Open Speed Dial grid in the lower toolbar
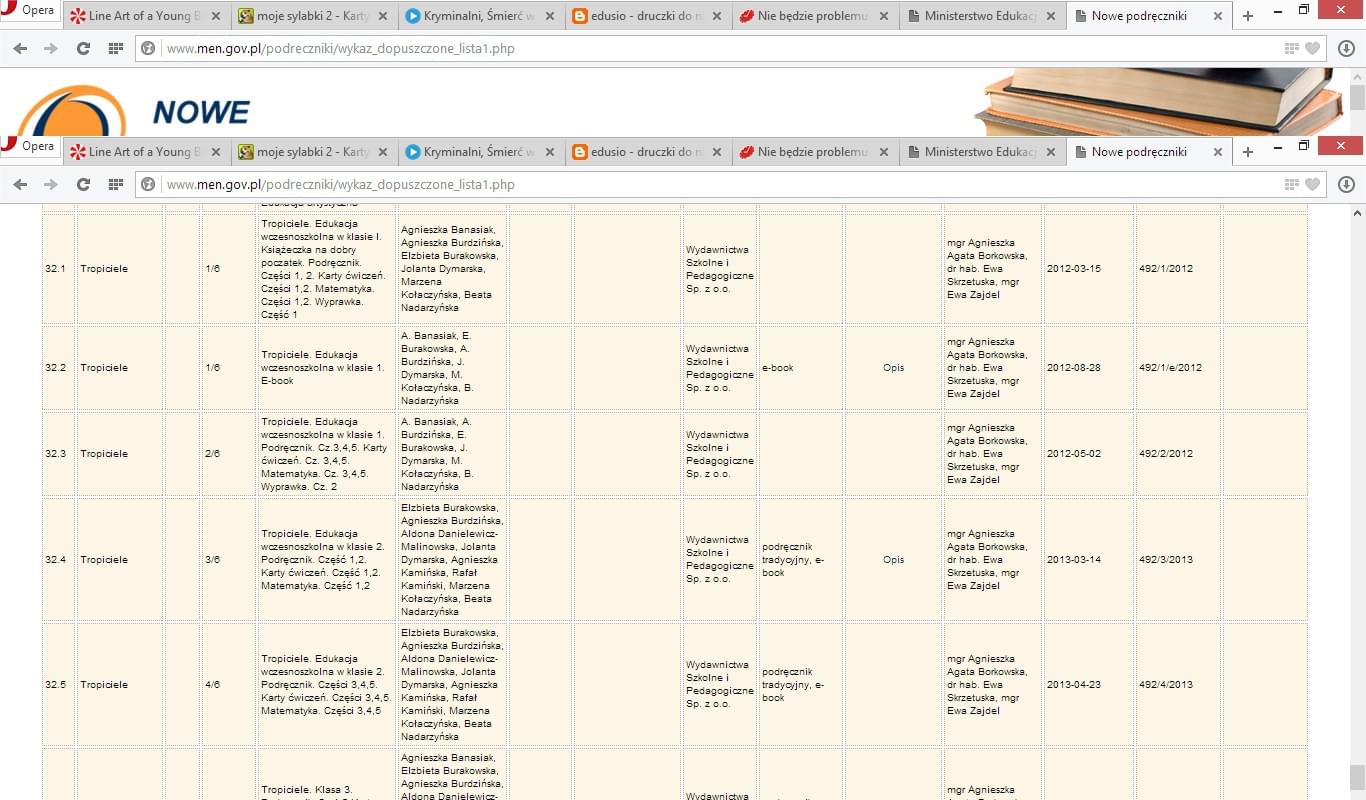 115,185
